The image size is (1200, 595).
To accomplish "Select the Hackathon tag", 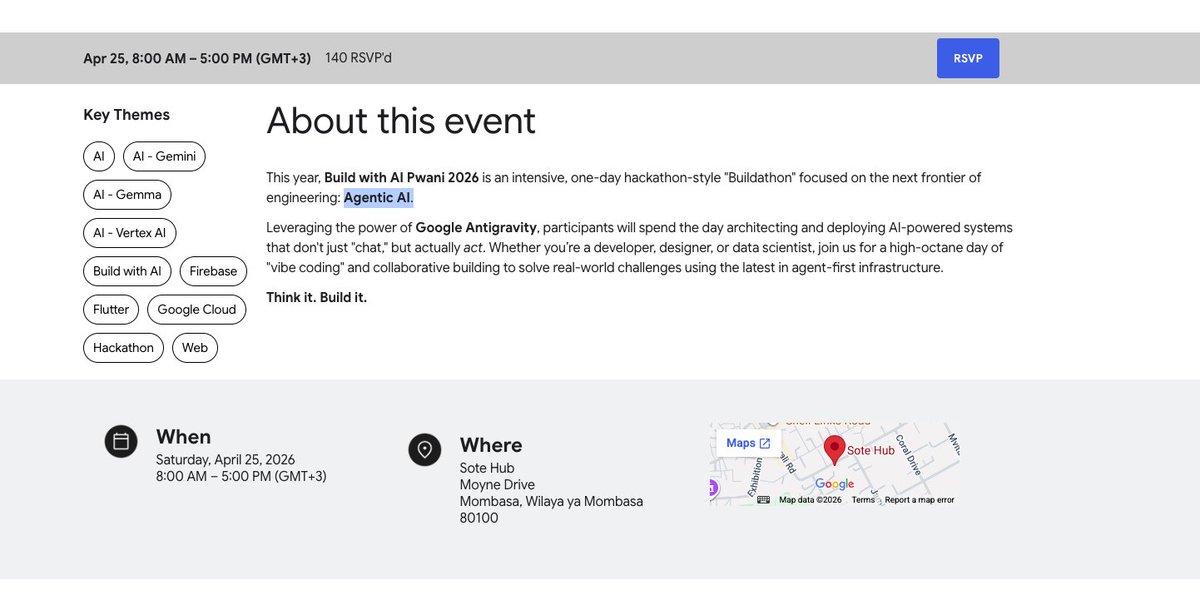I will (x=123, y=348).
